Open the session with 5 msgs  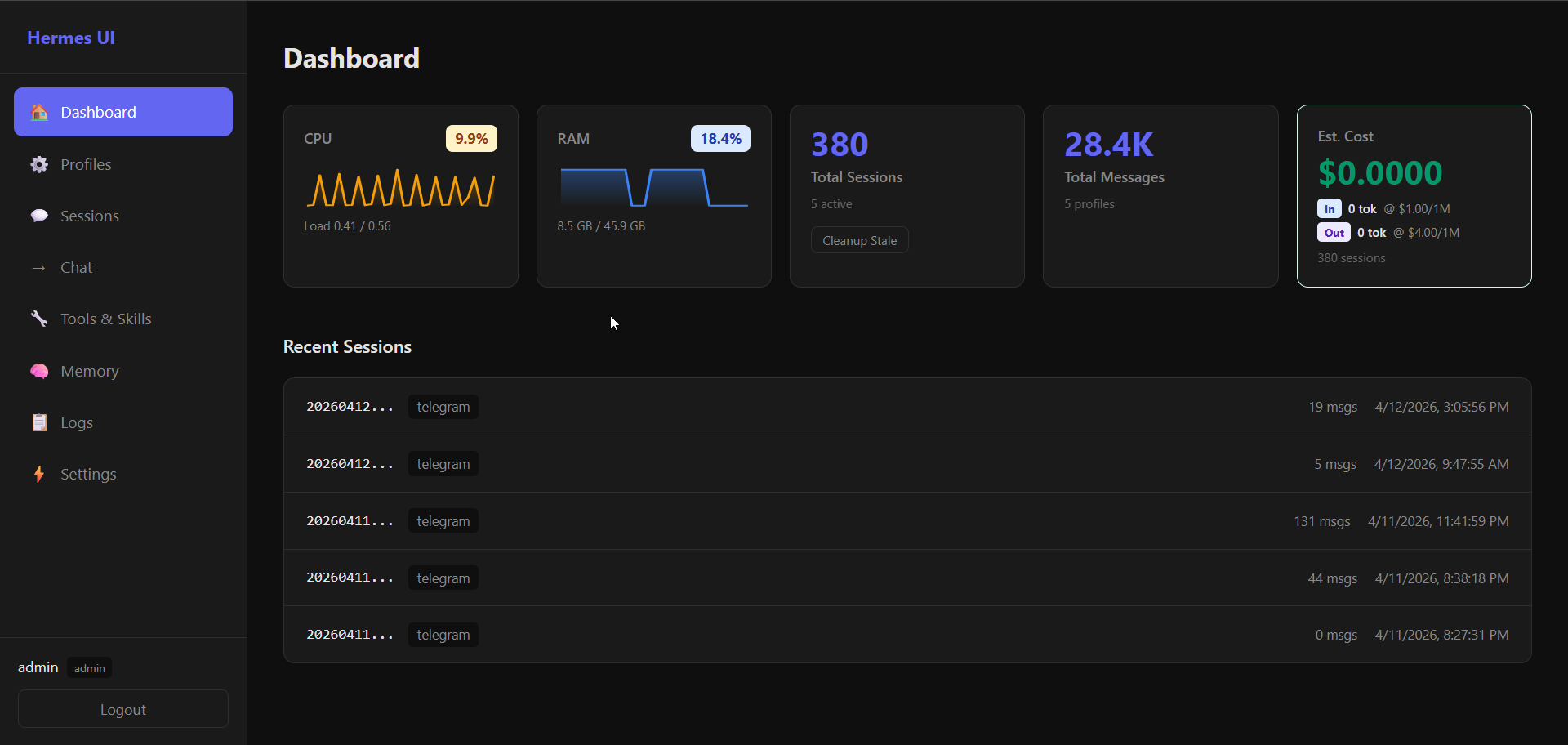[907, 464]
